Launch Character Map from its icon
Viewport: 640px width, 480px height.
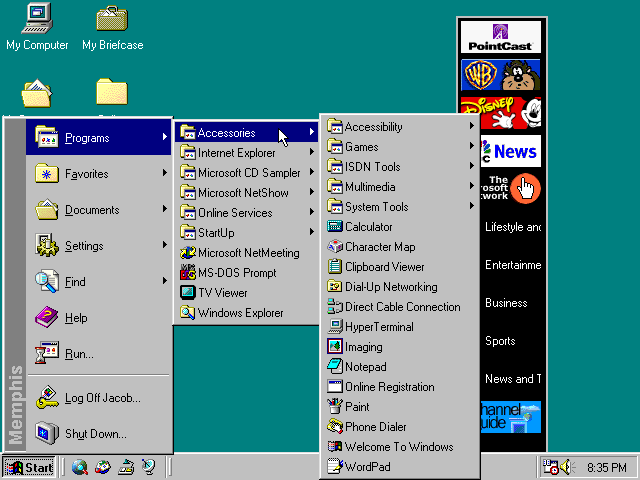pos(335,247)
